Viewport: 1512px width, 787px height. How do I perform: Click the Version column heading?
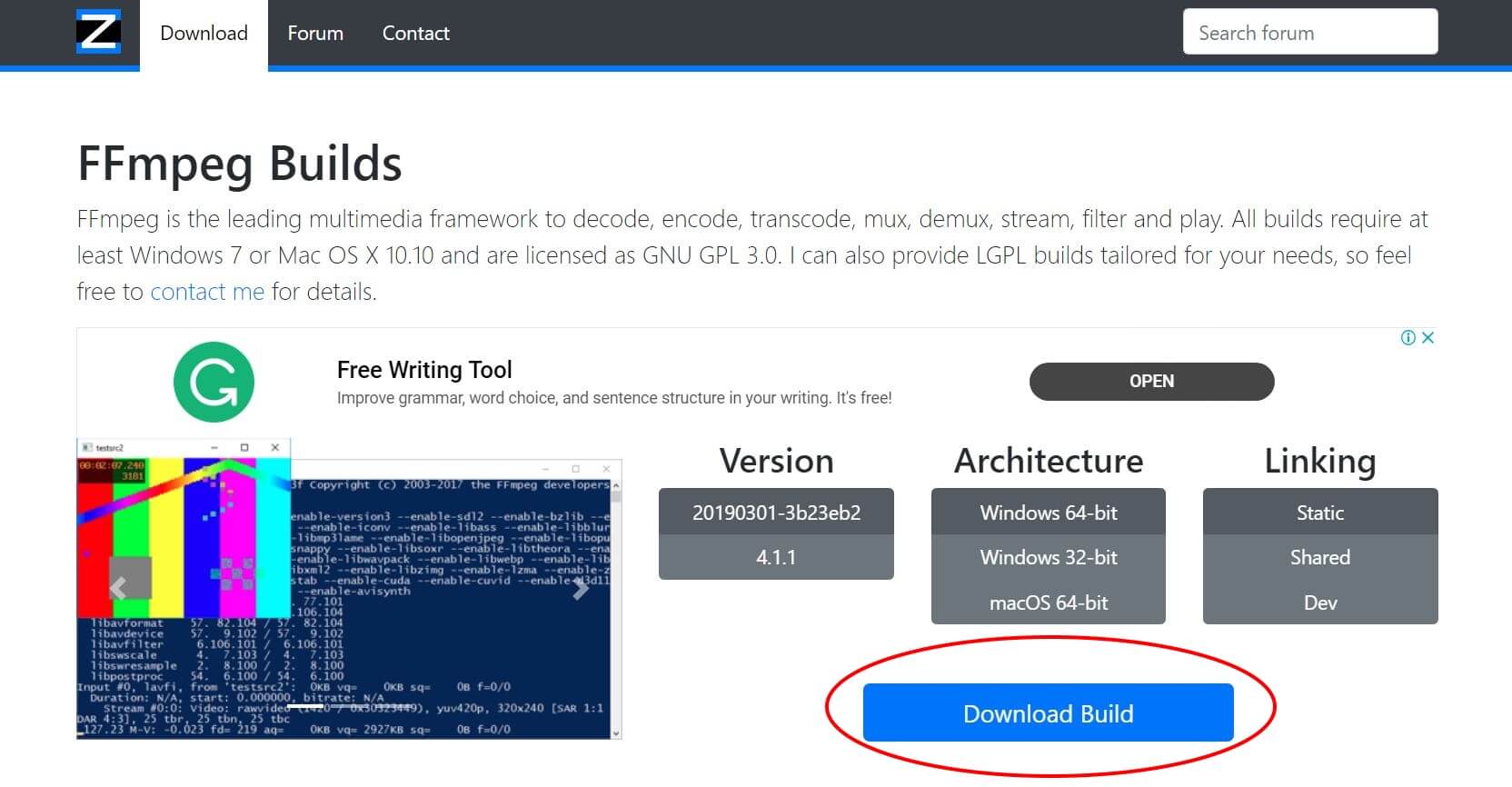776,461
